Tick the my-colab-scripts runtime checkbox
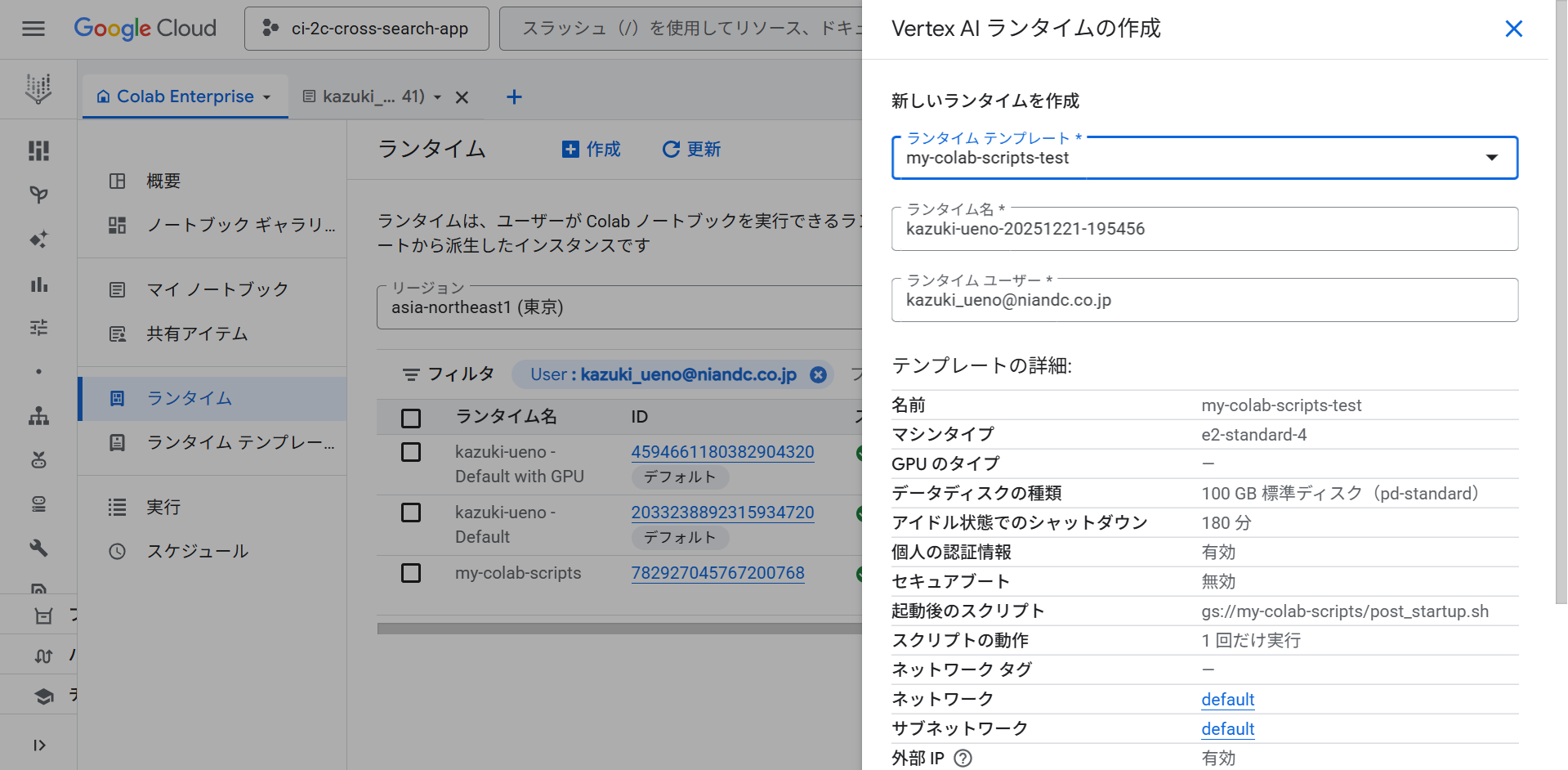 [411, 573]
